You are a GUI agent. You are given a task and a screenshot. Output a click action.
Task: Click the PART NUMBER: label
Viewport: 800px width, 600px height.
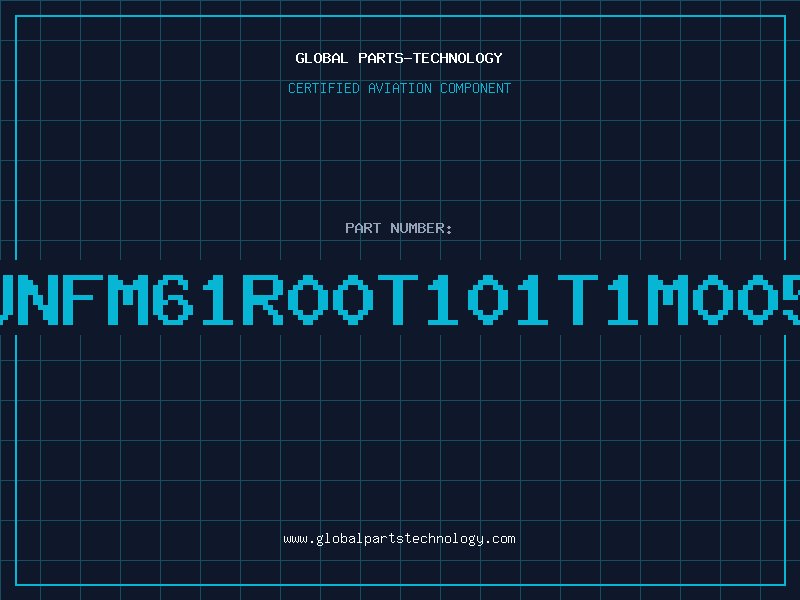[x=399, y=228]
